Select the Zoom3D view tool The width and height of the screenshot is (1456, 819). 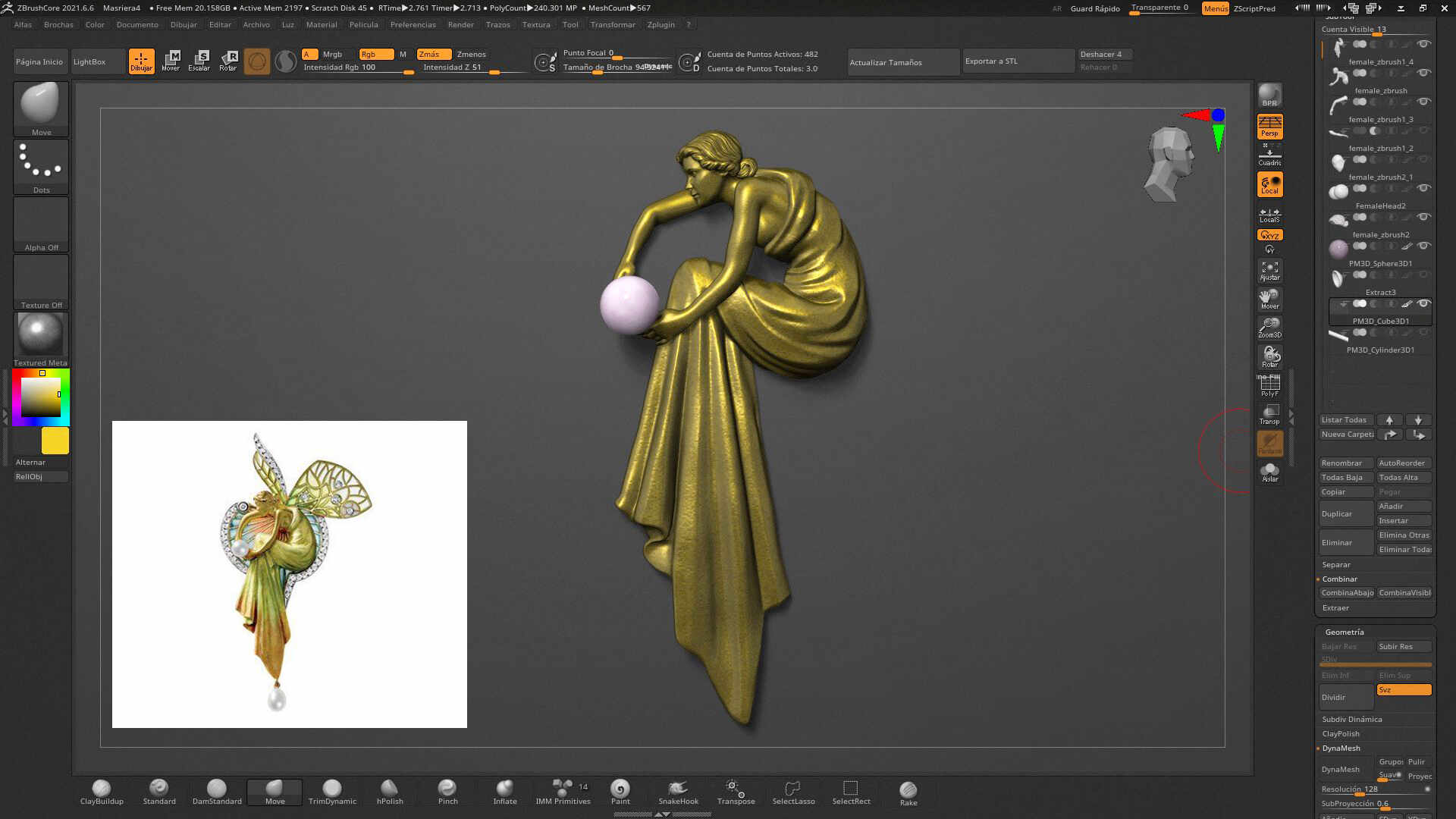point(1269,328)
